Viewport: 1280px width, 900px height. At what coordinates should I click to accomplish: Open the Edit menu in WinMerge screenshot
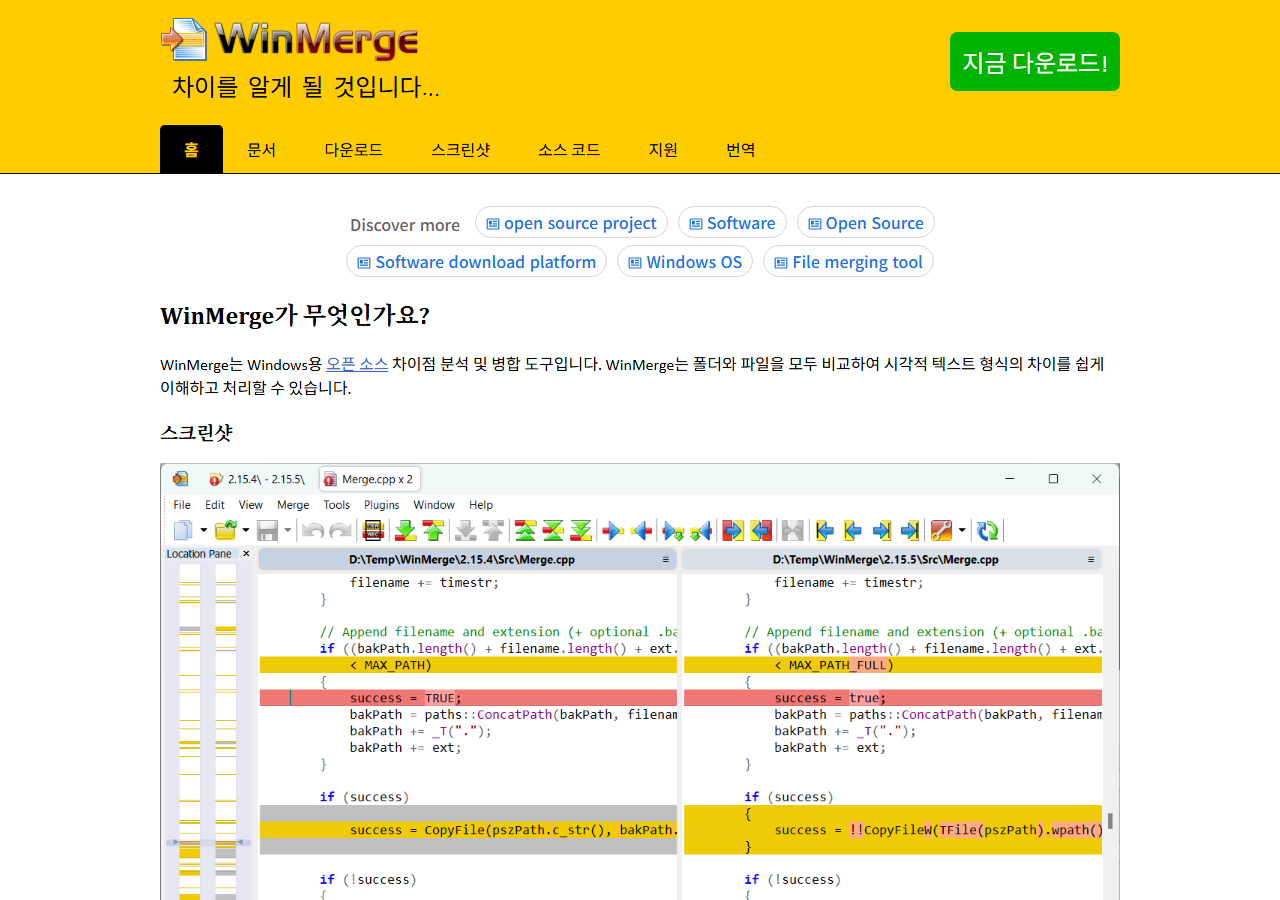215,505
